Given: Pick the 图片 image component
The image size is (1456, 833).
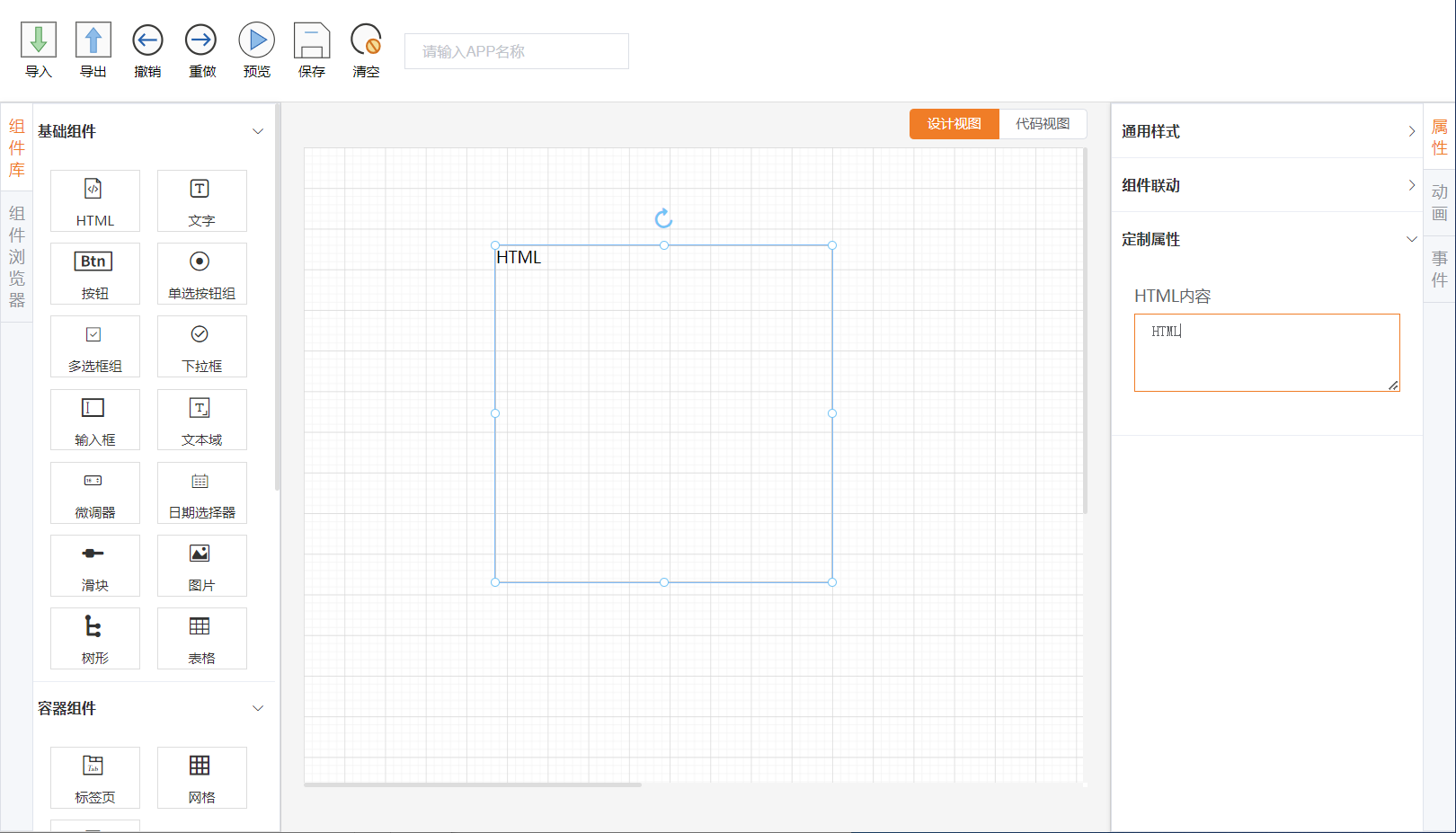Looking at the screenshot, I should click(x=201, y=565).
